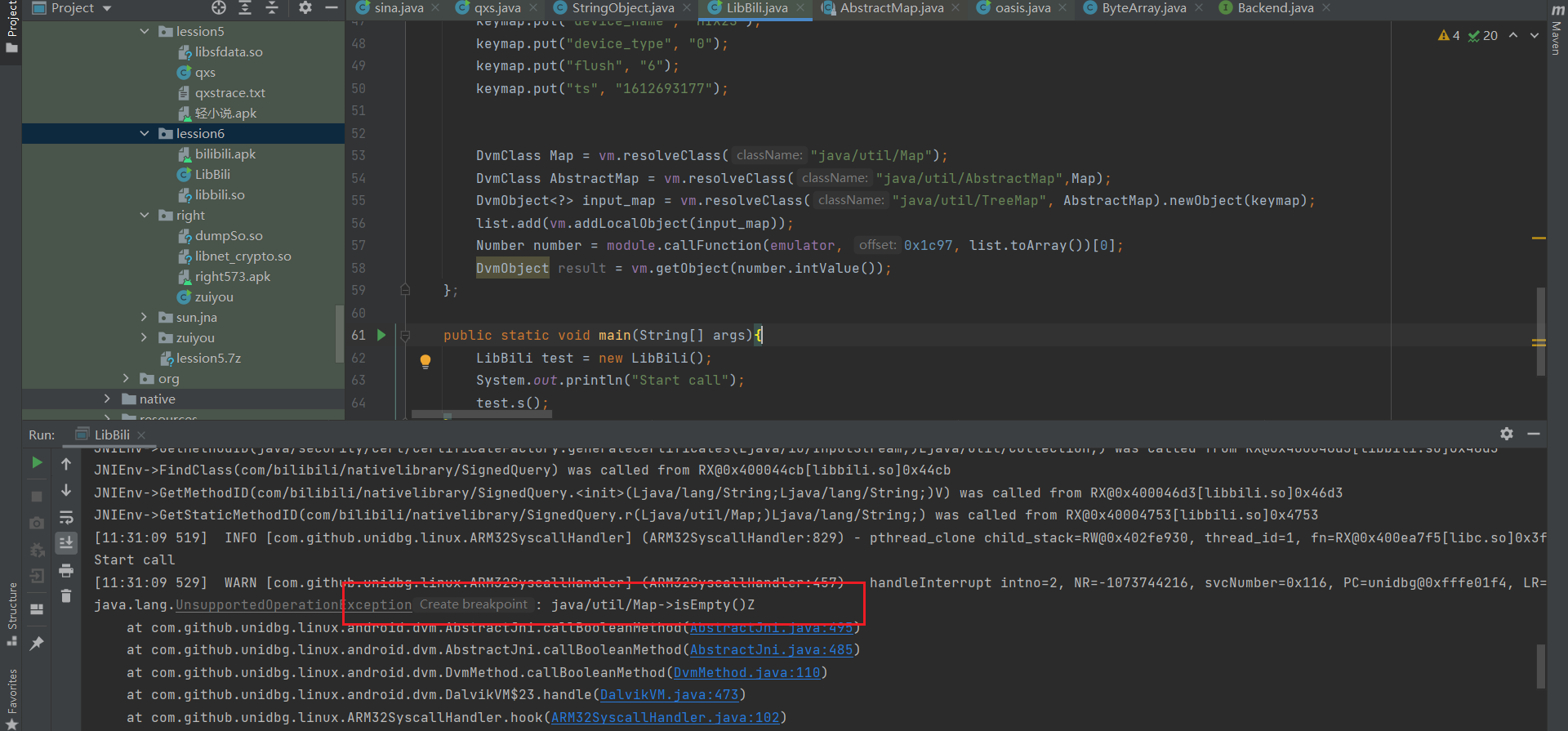Hide the Project tool window
This screenshot has height=731, width=1568.
[331, 8]
